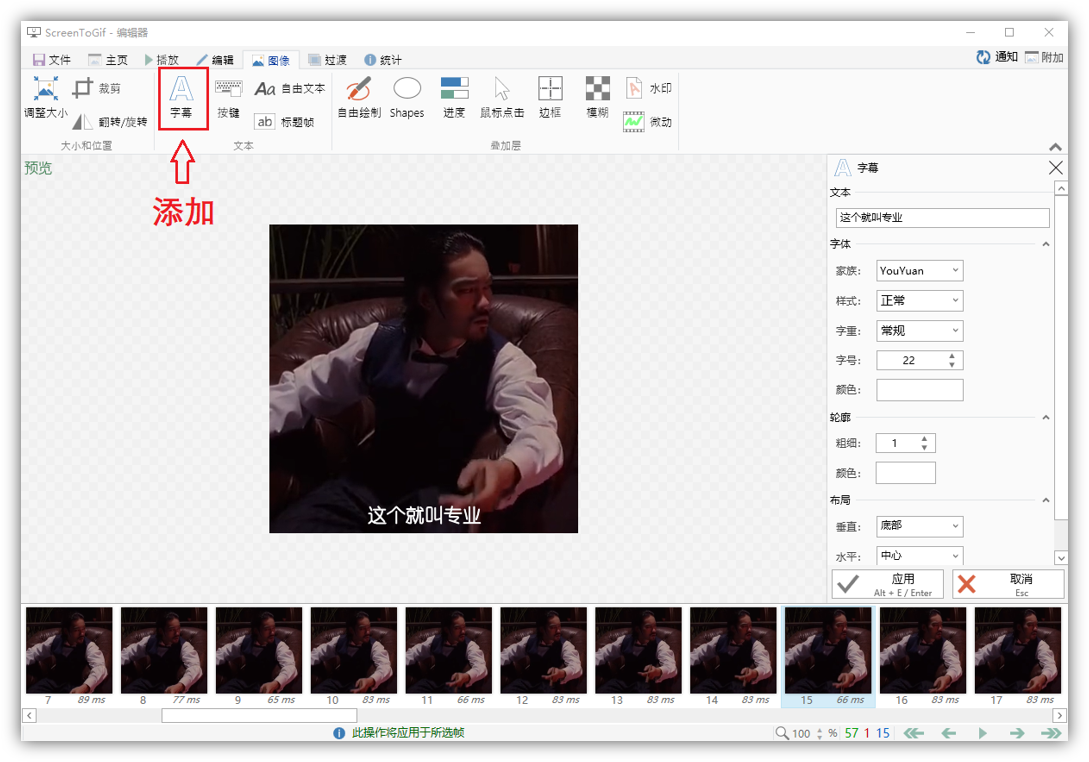1089x762 pixels.
Task: Select frame 12 thumbnail in timeline
Action: pyautogui.click(x=543, y=650)
